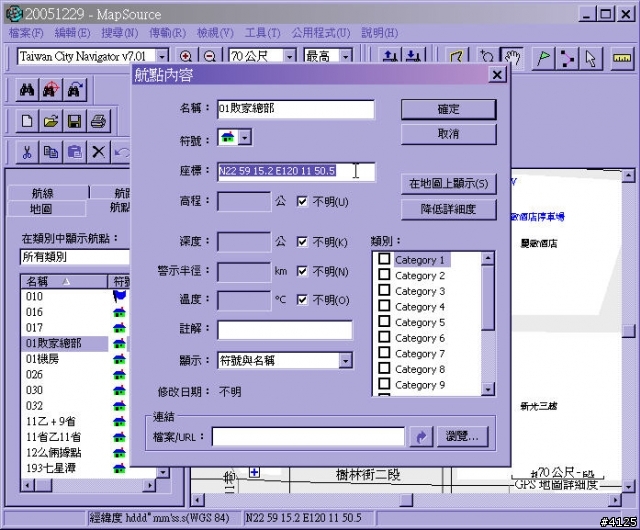
Task: Check the Category 3 checkbox
Action: click(384, 290)
